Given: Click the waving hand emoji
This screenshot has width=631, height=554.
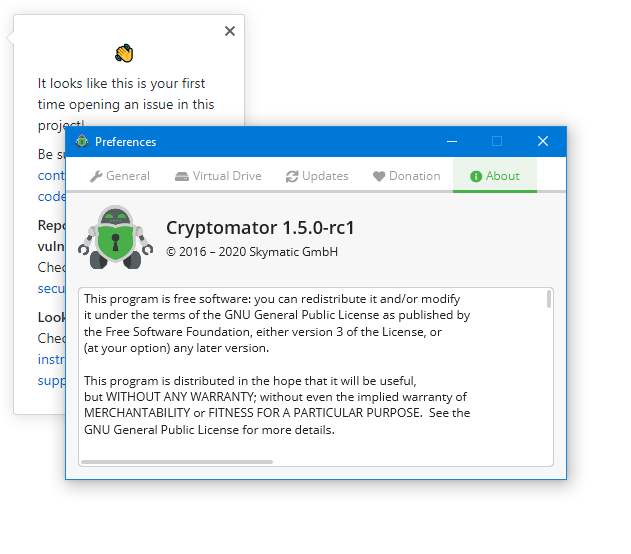Looking at the screenshot, I should coord(124,53).
